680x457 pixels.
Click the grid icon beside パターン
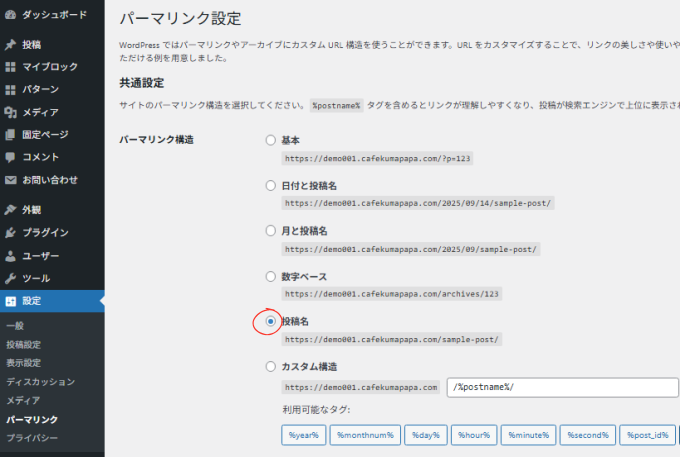tap(10, 89)
